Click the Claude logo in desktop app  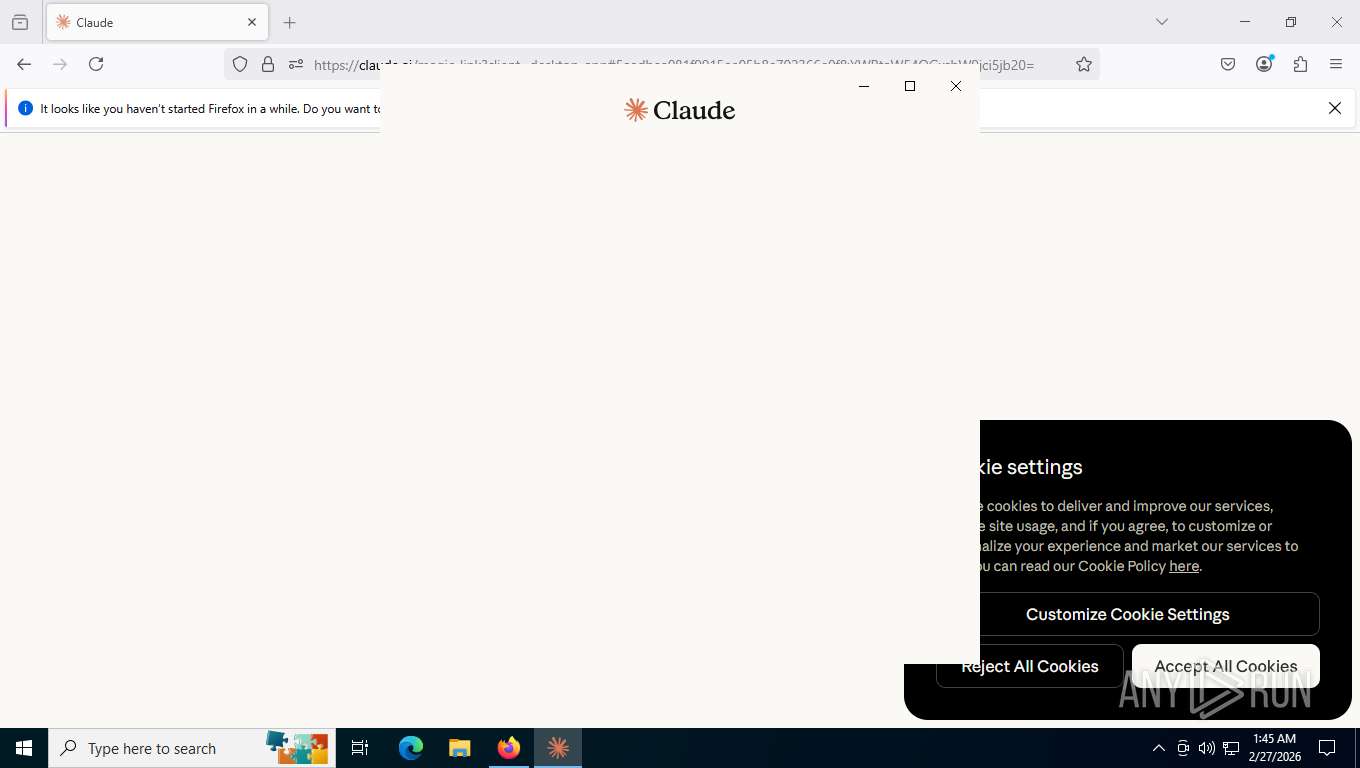point(679,110)
